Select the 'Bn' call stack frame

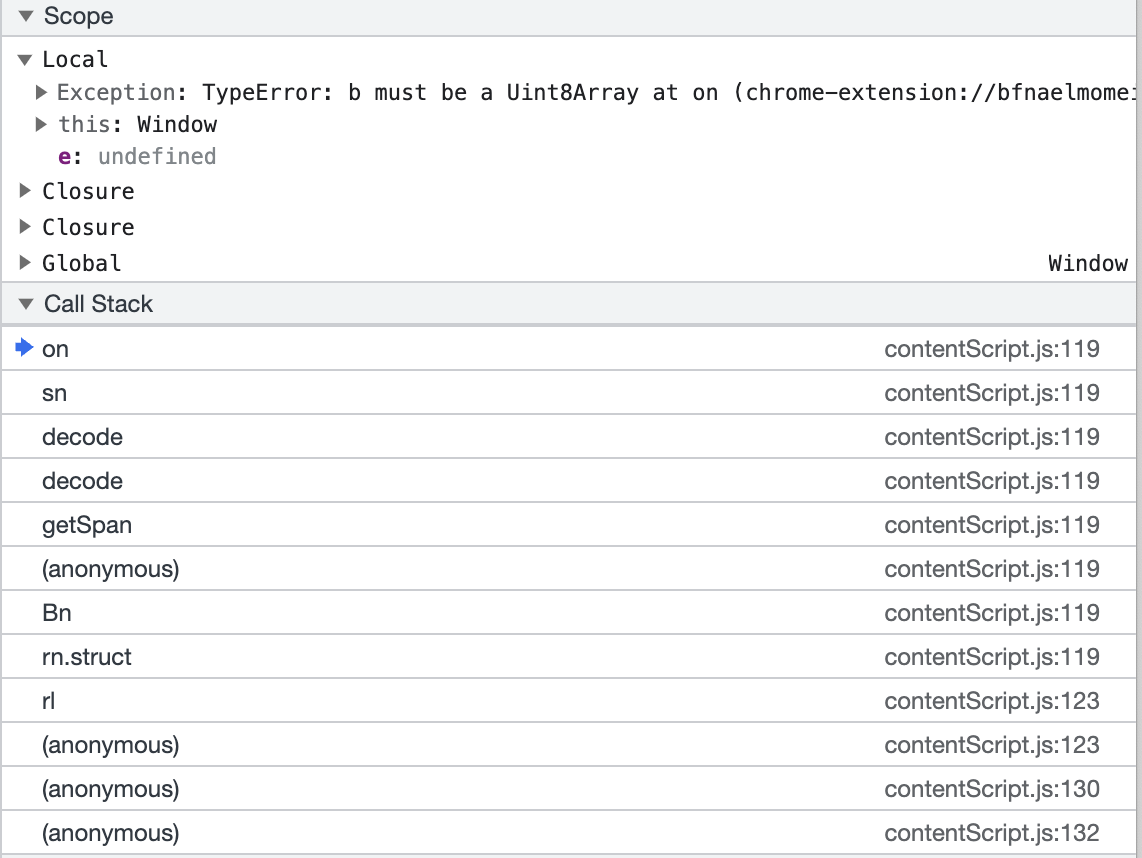click(x=57, y=613)
